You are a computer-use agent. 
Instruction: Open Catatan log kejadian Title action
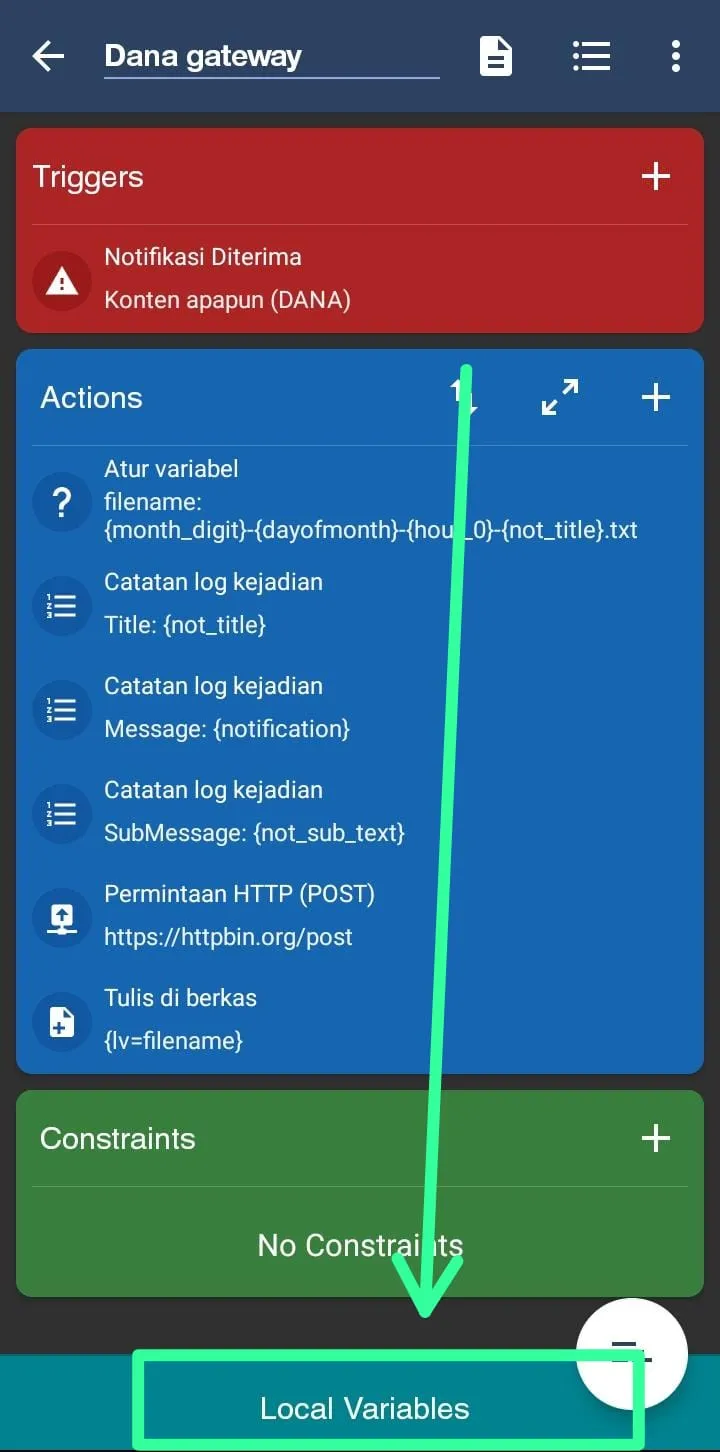pyautogui.click(x=360, y=604)
